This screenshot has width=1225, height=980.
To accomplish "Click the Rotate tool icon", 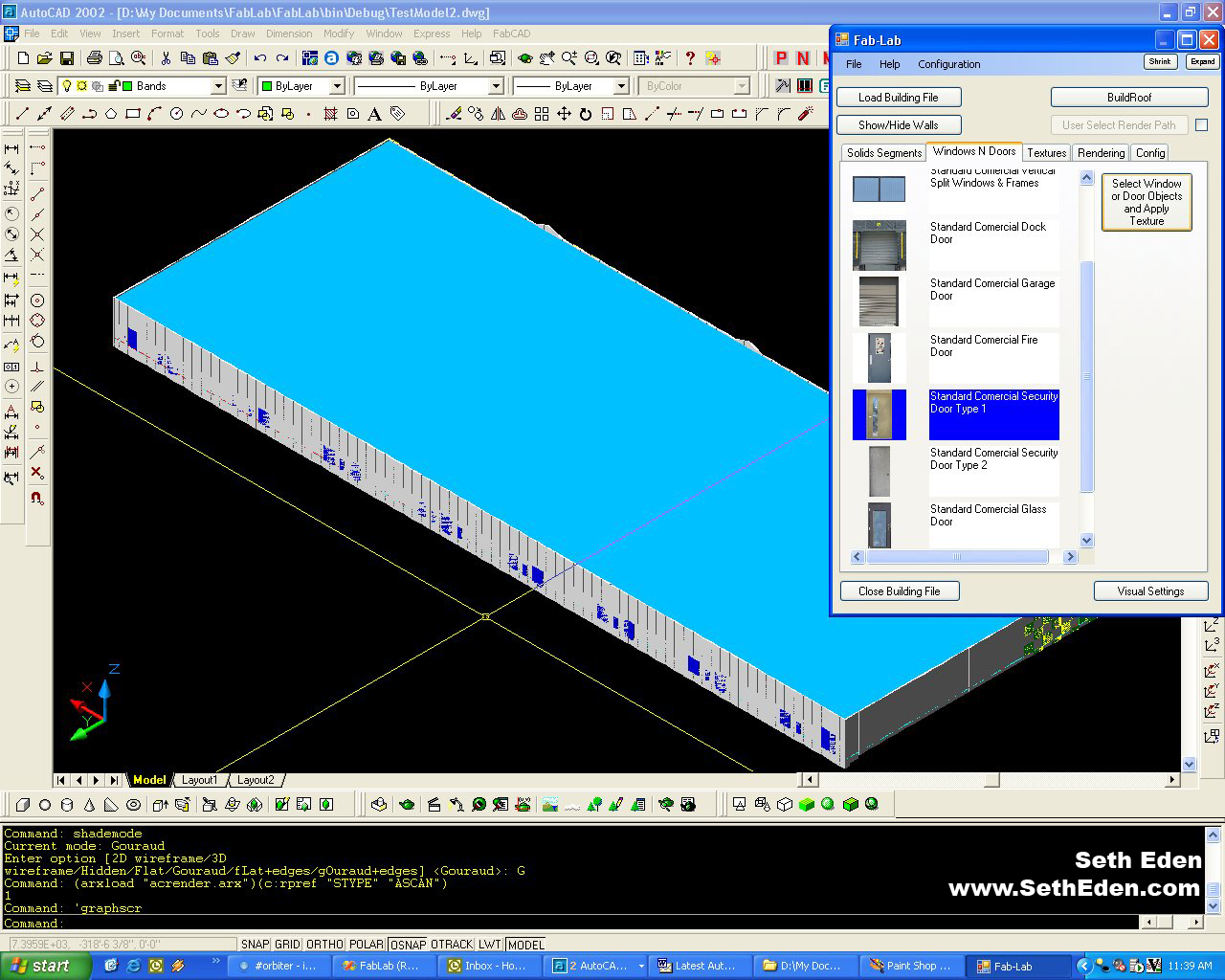I will 586,114.
